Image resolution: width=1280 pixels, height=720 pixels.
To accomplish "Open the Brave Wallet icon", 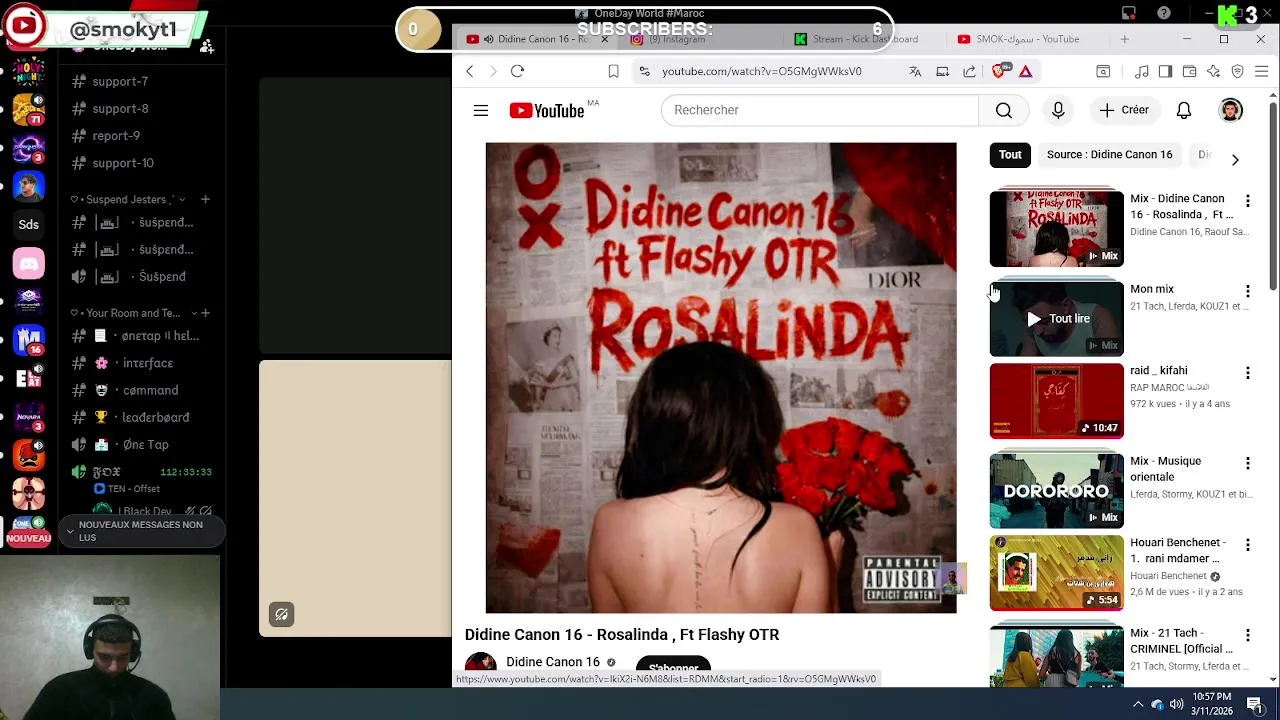I will pyautogui.click(x=1190, y=71).
